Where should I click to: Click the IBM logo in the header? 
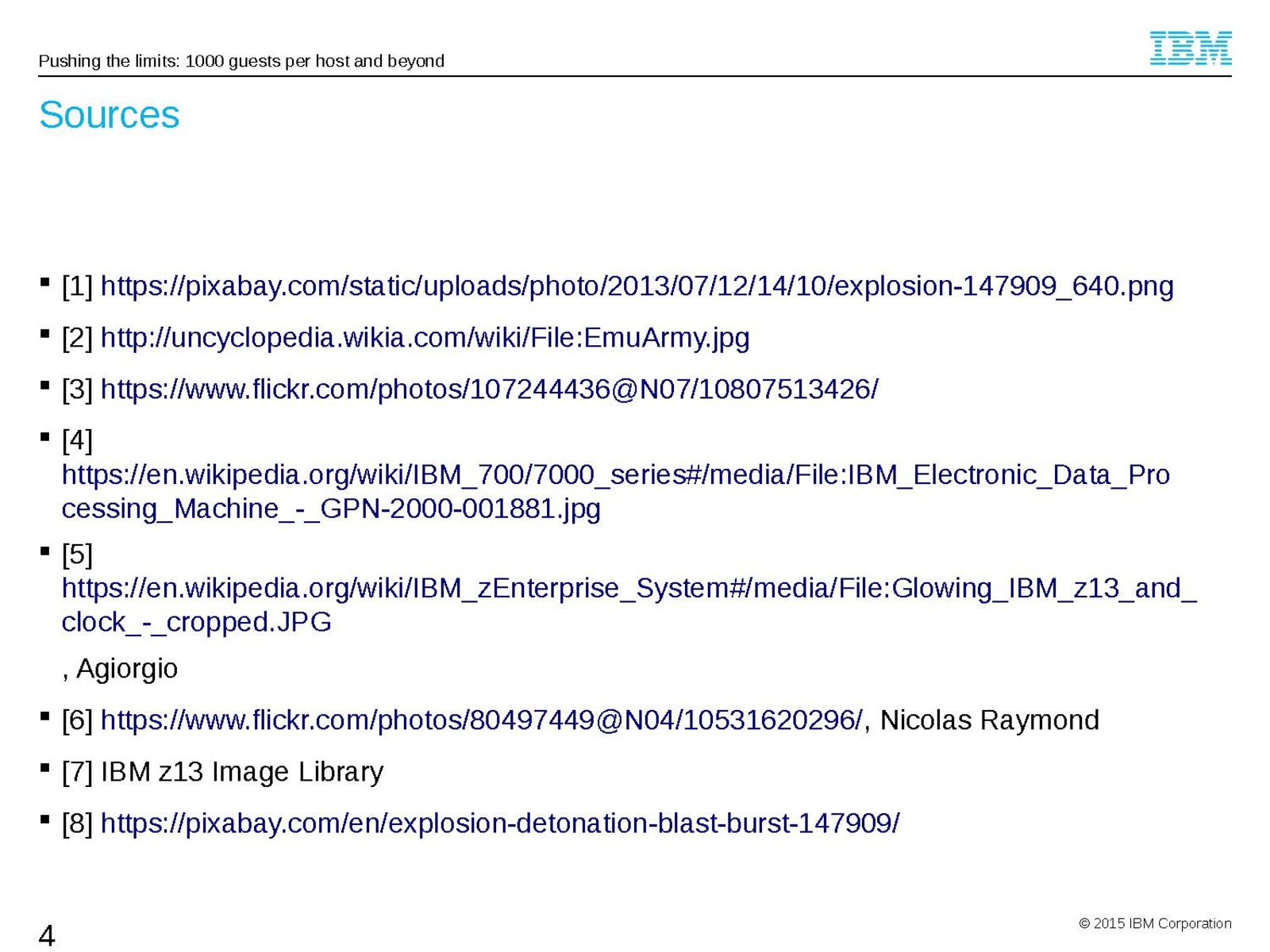click(x=1190, y=48)
